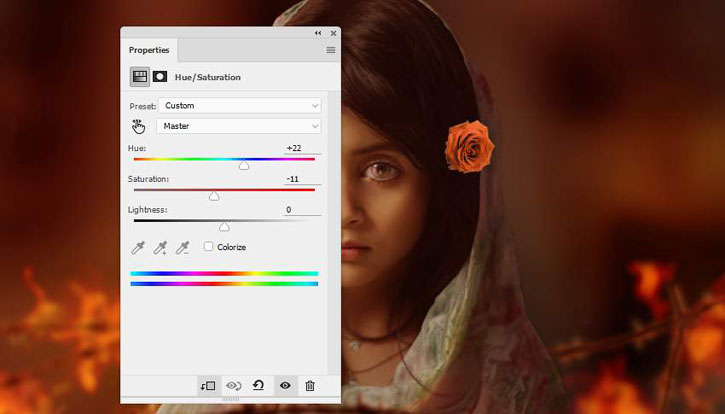Select the Subtract from Sample eyedropper

182,248
